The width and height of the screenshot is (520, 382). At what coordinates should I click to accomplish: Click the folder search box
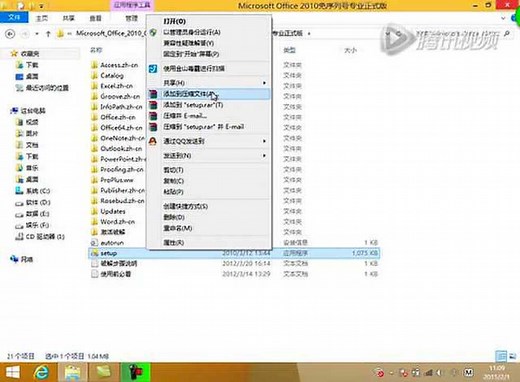(462, 34)
